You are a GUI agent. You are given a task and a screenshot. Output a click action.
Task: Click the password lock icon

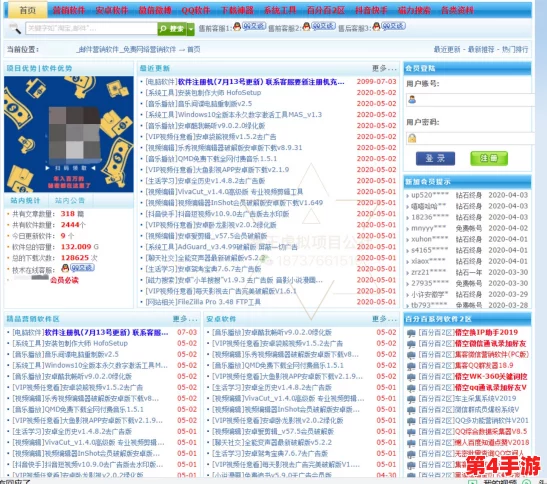[x=412, y=138]
